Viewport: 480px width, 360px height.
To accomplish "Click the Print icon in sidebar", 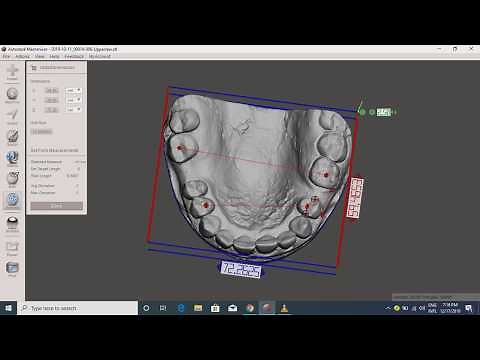I will [12, 269].
